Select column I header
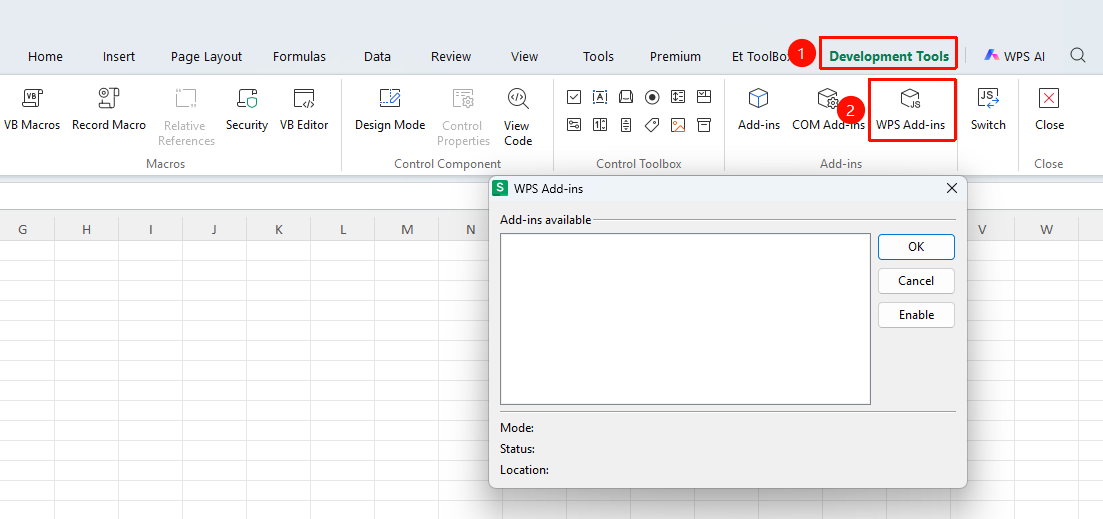 [x=151, y=229]
